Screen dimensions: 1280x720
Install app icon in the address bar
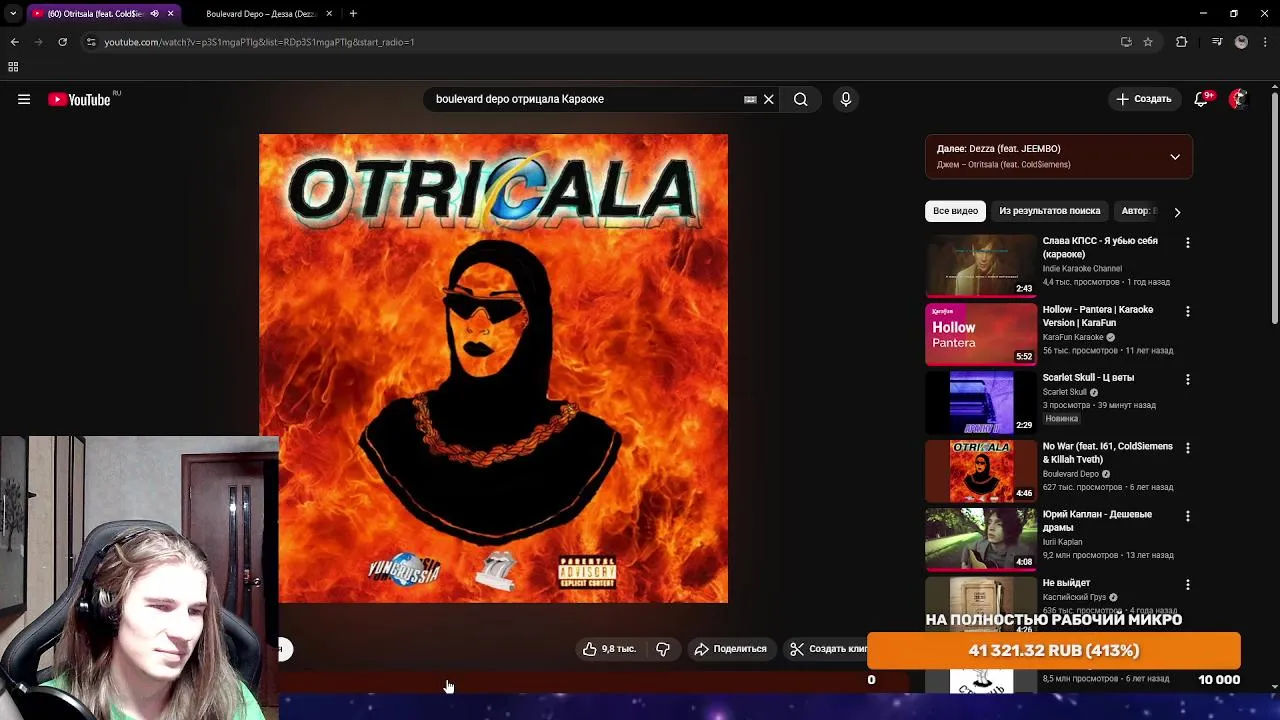(x=1126, y=42)
